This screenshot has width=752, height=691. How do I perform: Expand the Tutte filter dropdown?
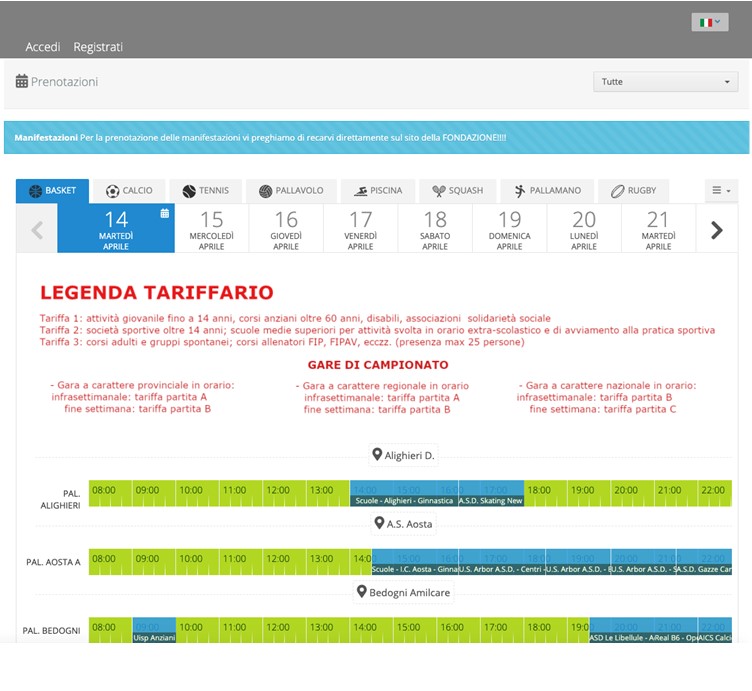point(665,82)
